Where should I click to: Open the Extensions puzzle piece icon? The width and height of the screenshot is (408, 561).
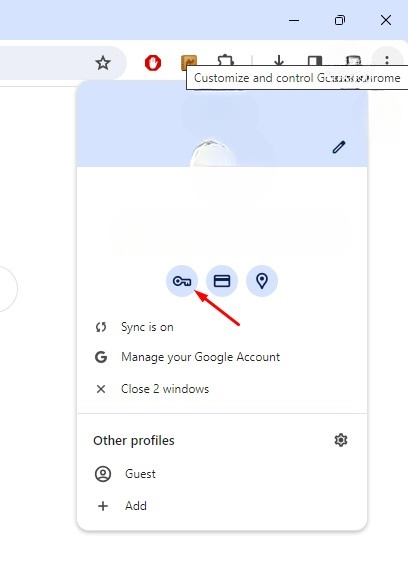(x=225, y=60)
